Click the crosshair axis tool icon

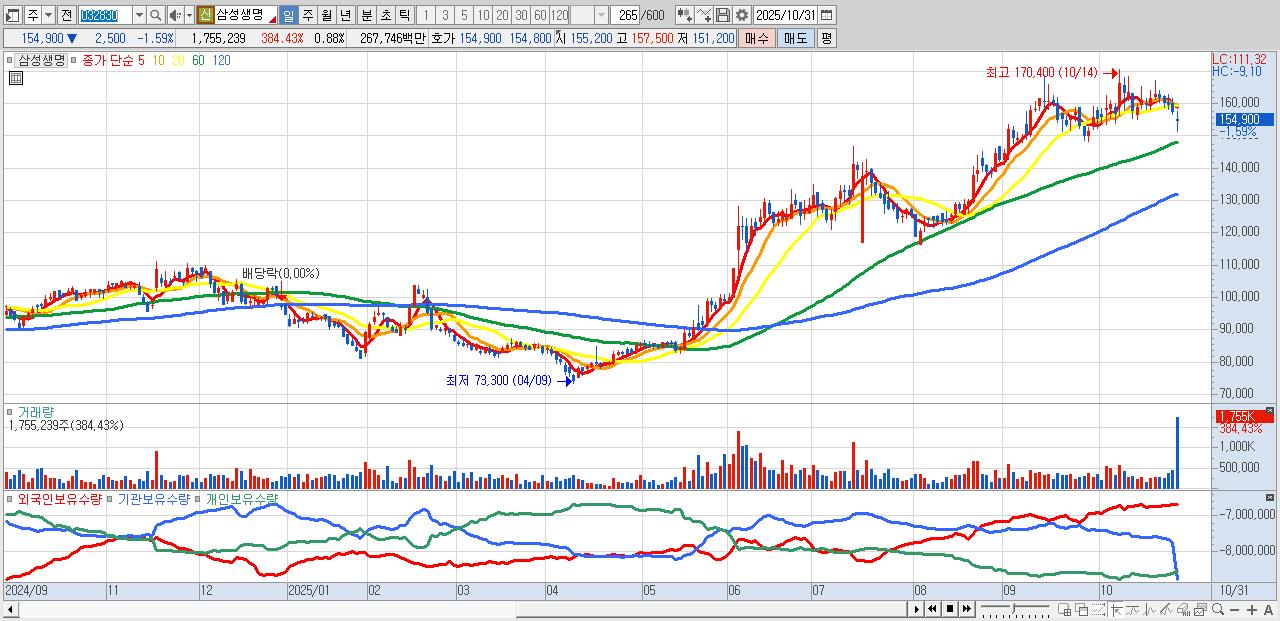[x=1116, y=609]
